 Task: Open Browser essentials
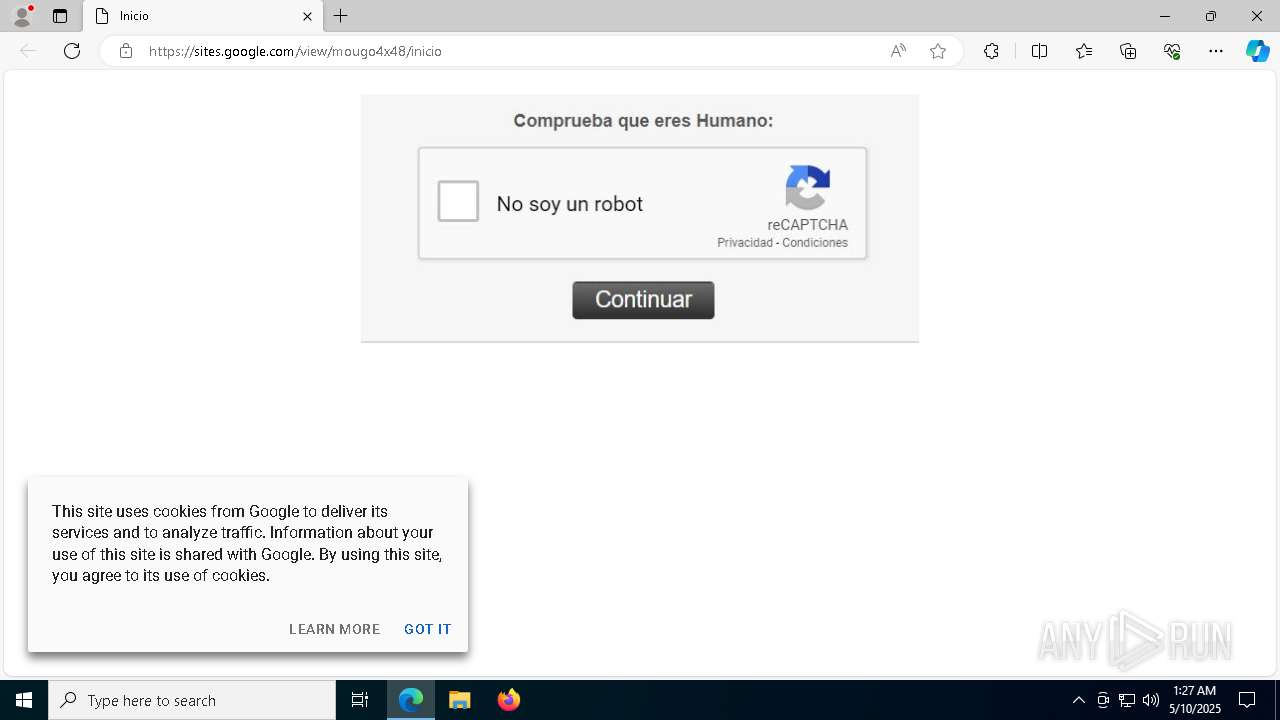(1172, 51)
